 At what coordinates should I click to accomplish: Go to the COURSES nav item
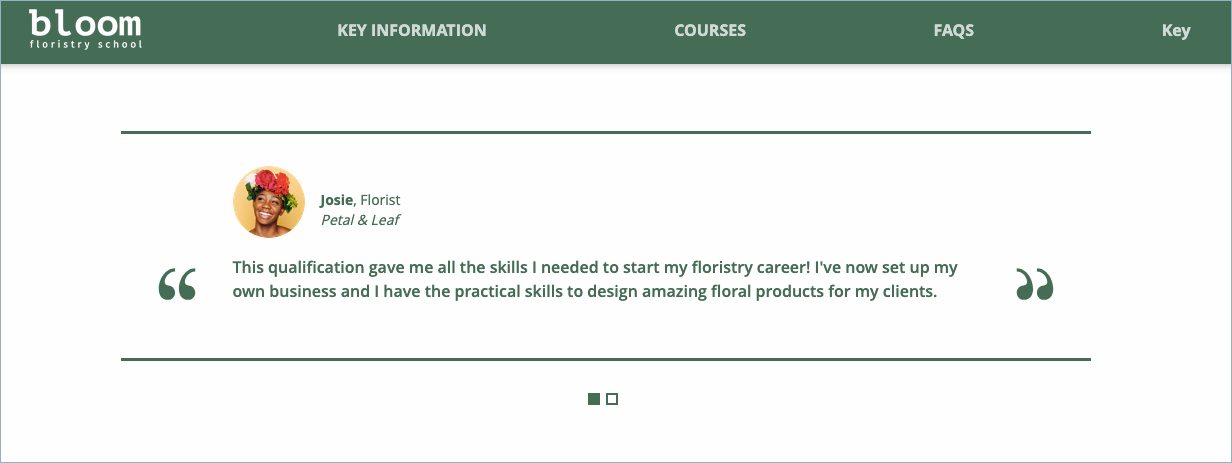[709, 30]
